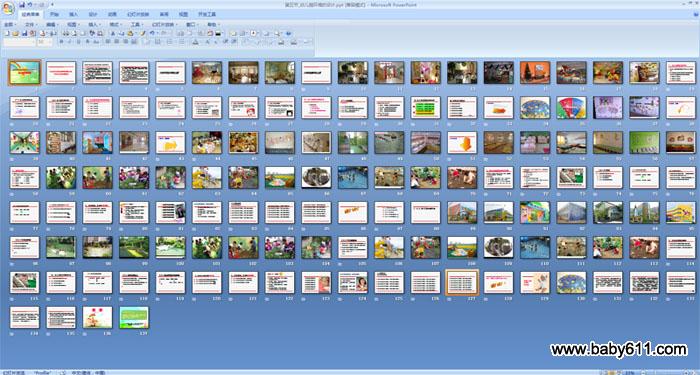Select slide 108 thumbnail
This screenshot has height=375, width=700.
(x=462, y=247)
